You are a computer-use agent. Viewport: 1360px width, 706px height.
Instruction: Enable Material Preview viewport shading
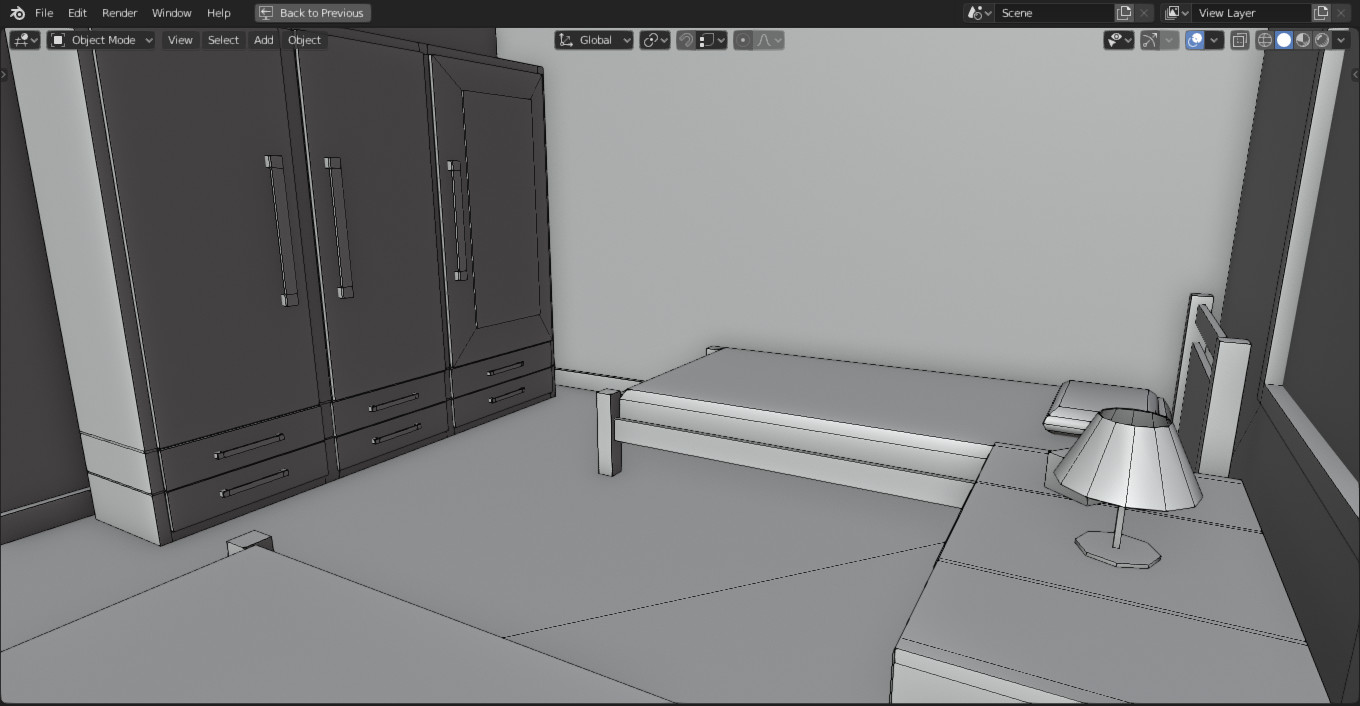click(x=1301, y=40)
